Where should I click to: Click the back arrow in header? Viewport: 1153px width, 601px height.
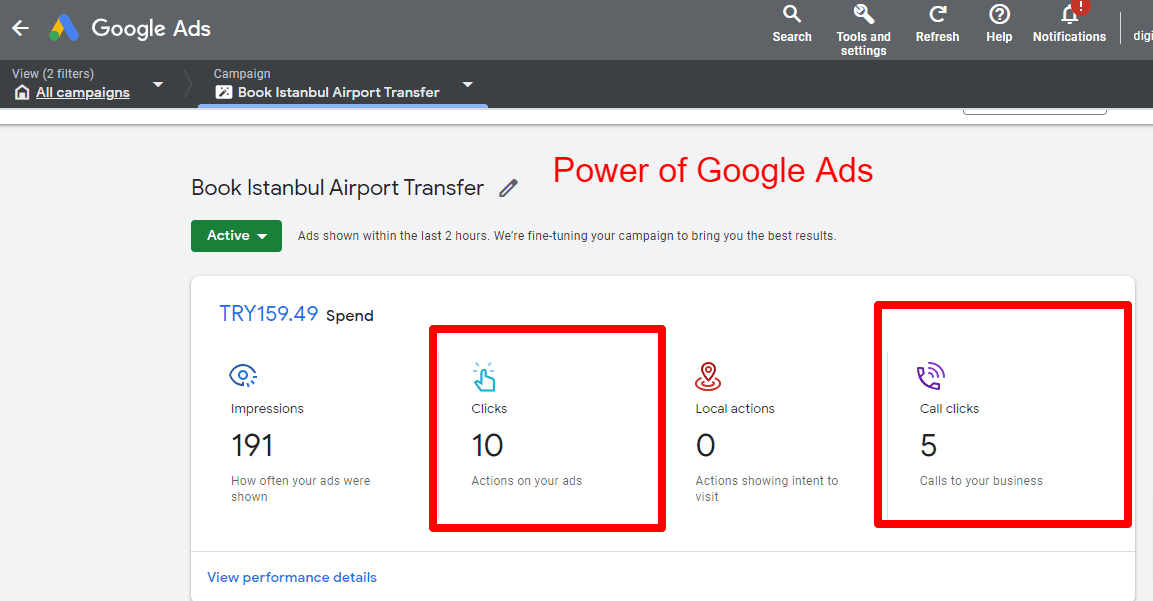coord(20,28)
